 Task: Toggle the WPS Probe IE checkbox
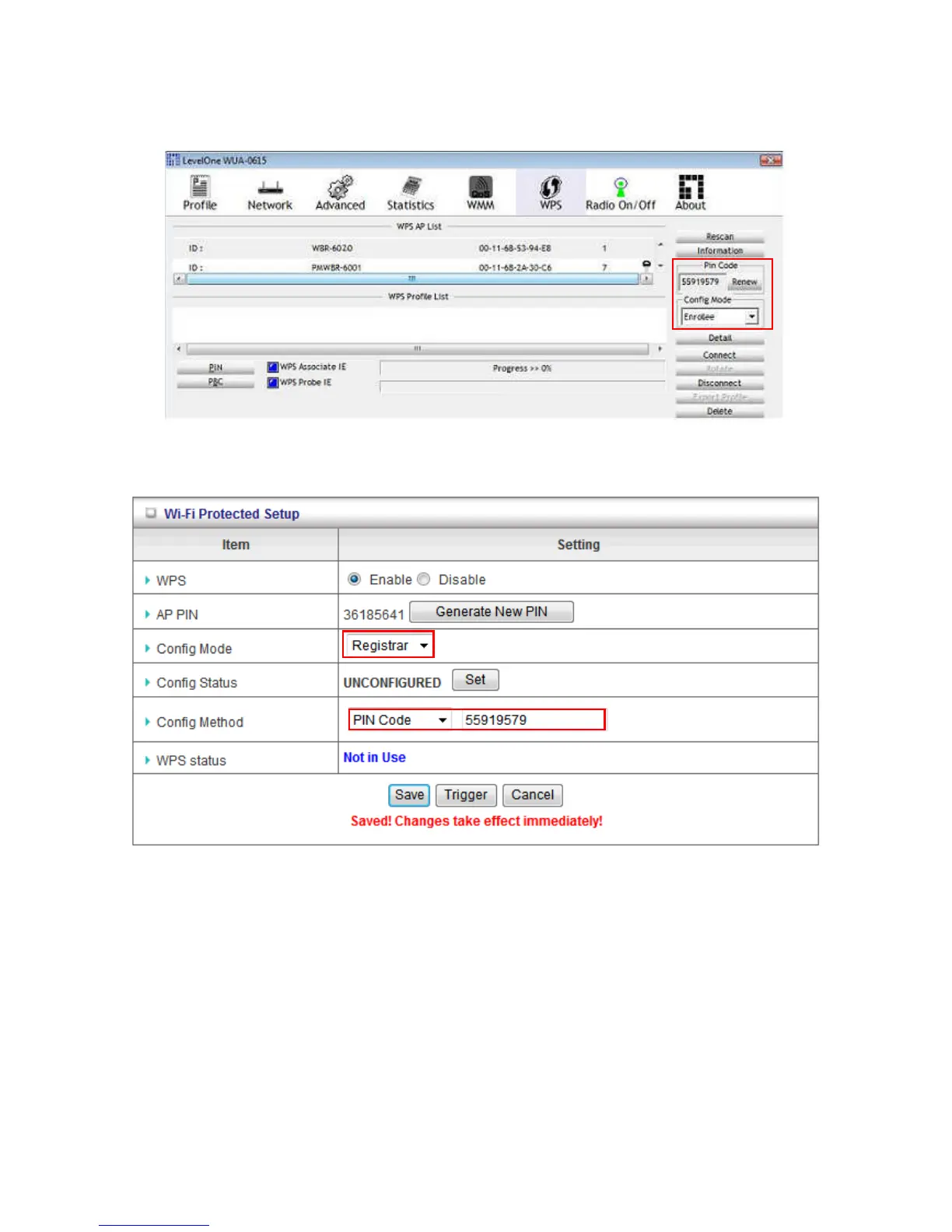click(x=272, y=383)
